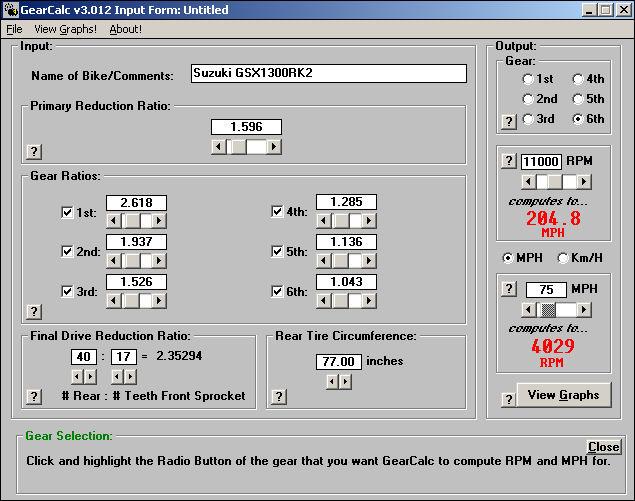Increase 5th gear ratio with right arrow
This screenshot has height=501, width=635.
coord(369,260)
